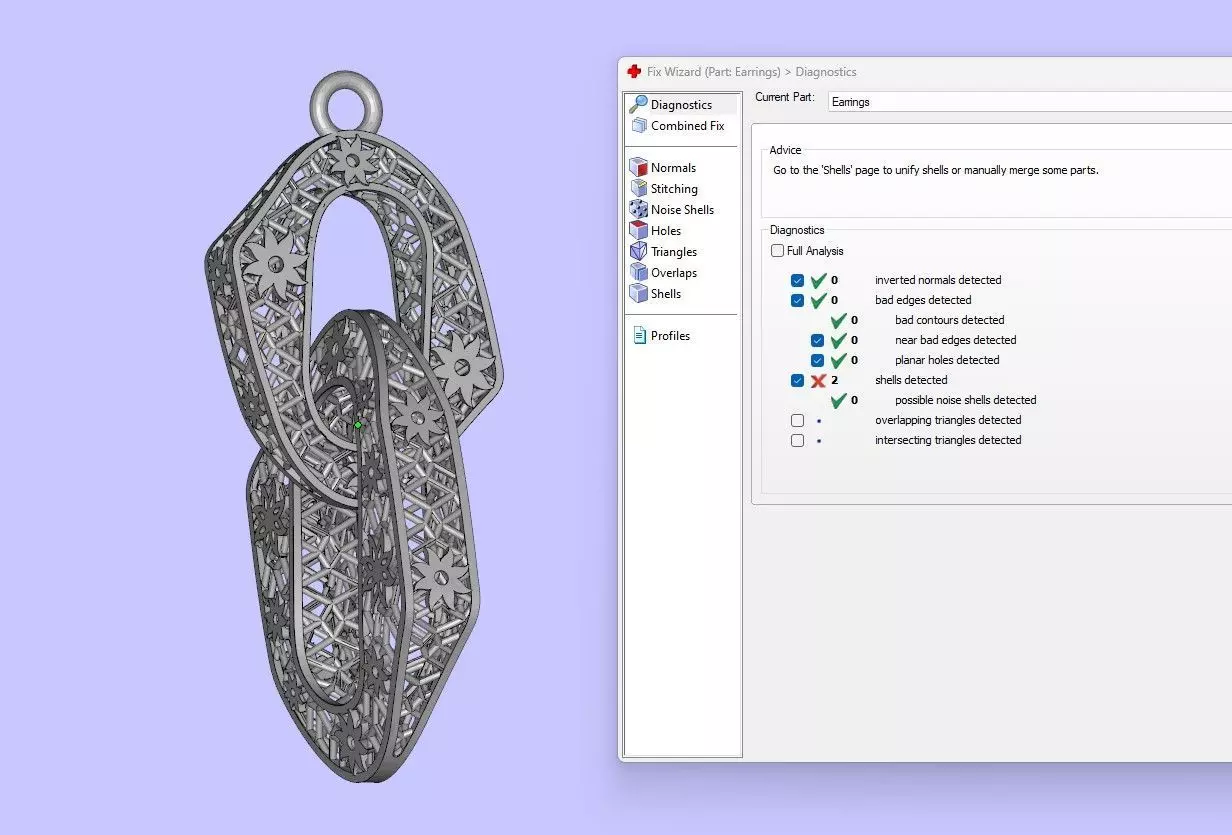Open the Combined Fix page label

[687, 126]
